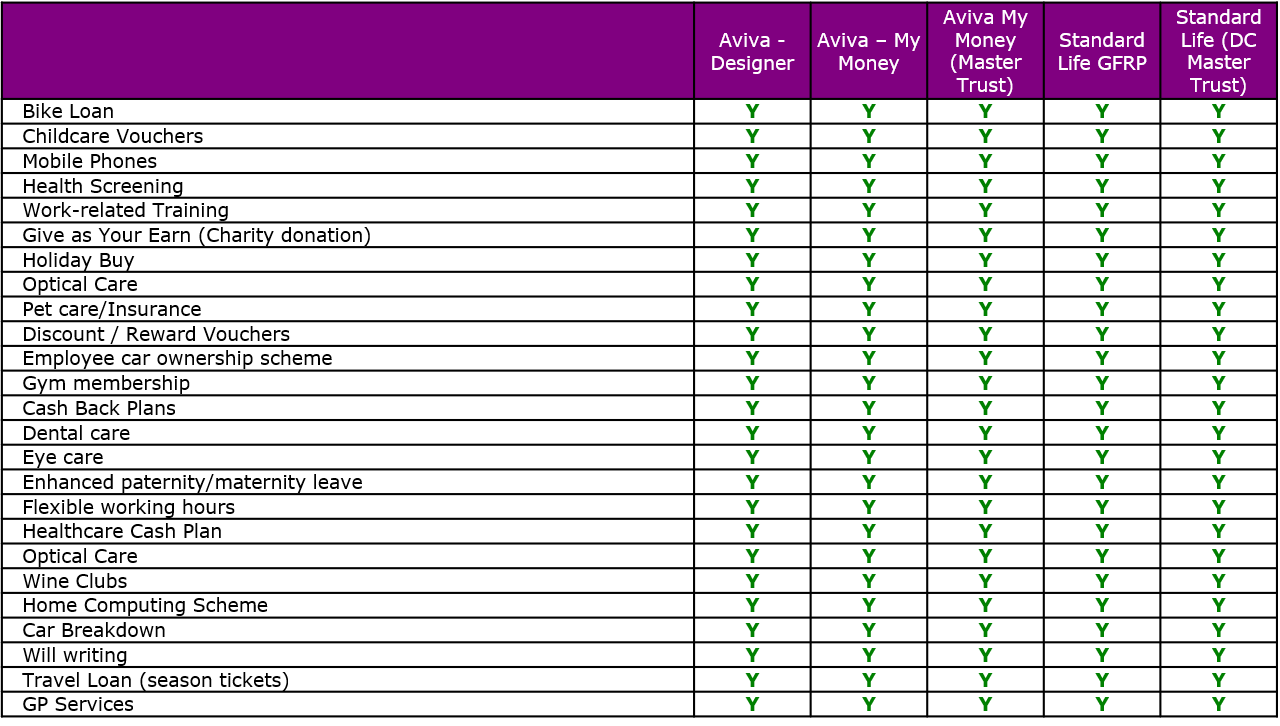This screenshot has width=1280, height=726.
Task: Click the Will writing row label
Action: (x=75, y=655)
